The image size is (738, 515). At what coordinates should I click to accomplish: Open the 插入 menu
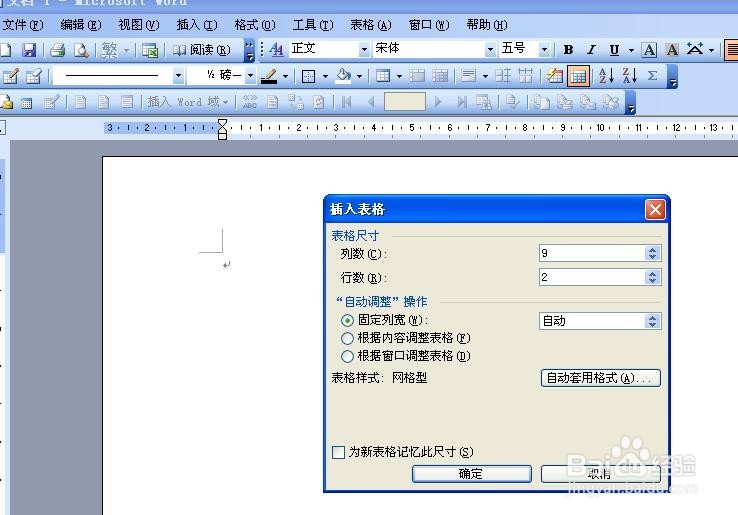(197, 24)
